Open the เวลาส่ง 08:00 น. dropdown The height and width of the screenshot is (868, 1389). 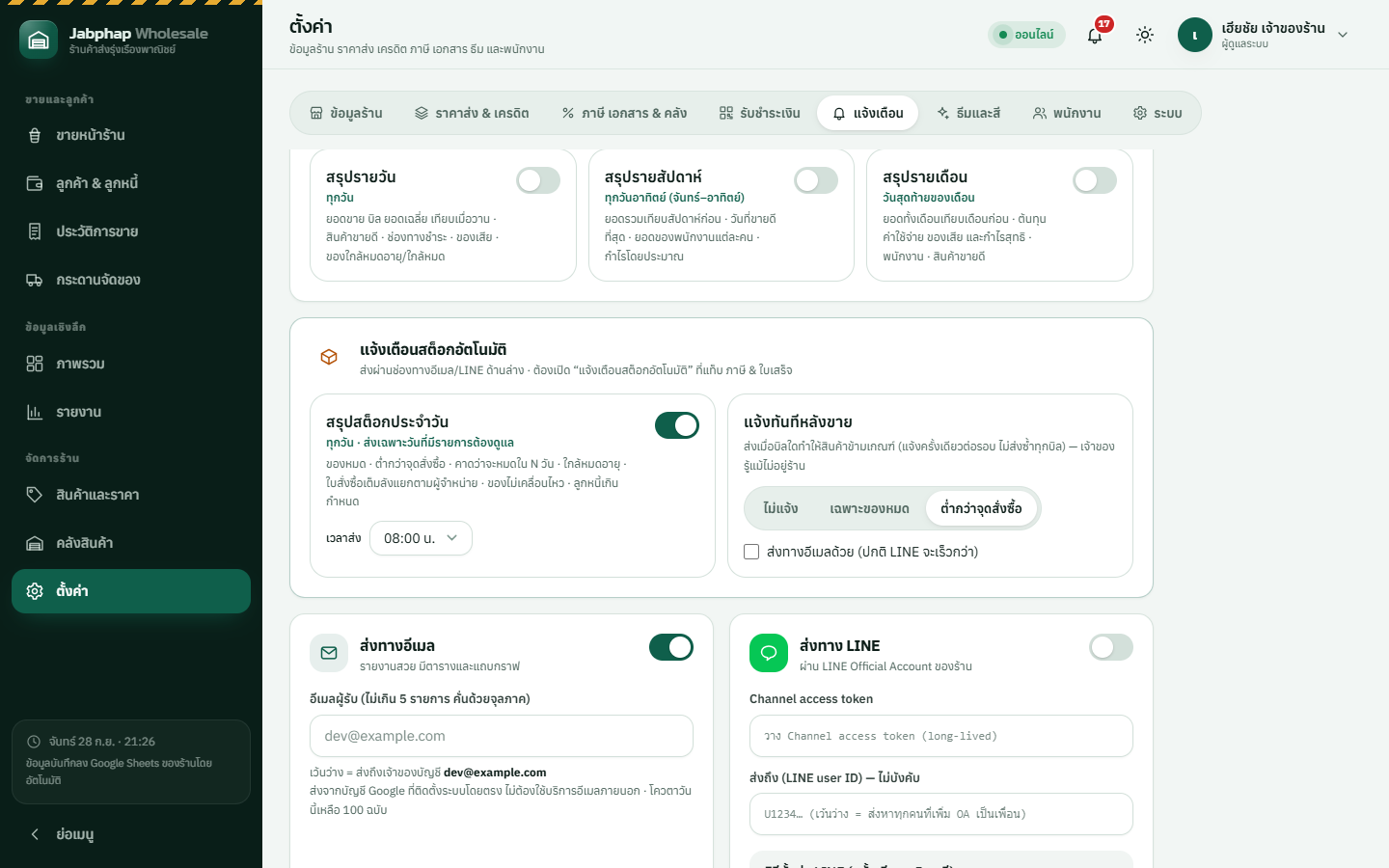[421, 538]
